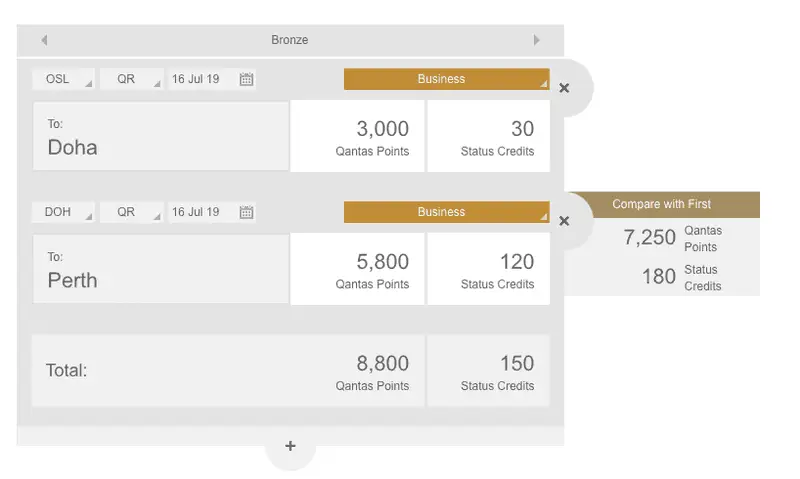Image resolution: width=800 pixels, height=479 pixels.
Task: Expand the QR airline dropdown for second flight
Action: click(x=131, y=212)
